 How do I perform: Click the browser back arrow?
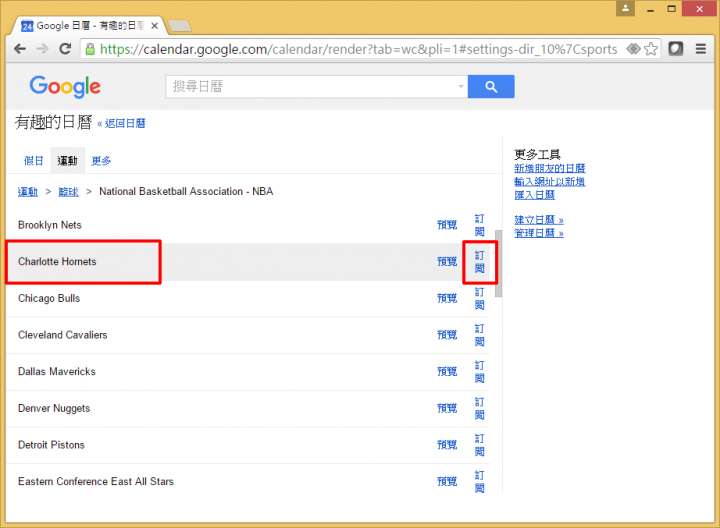(x=20, y=49)
